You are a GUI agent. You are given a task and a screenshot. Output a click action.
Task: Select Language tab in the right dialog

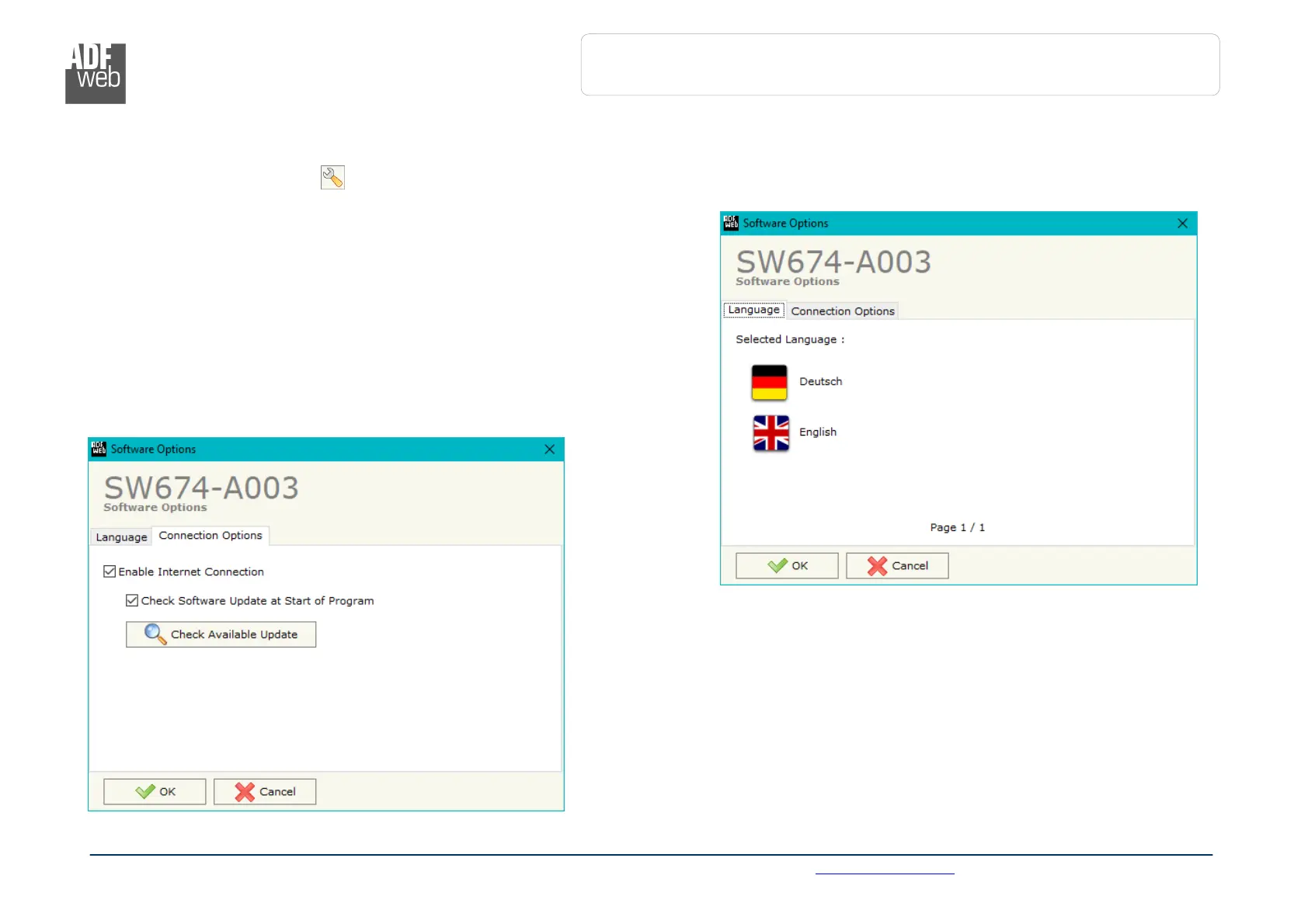coord(753,310)
